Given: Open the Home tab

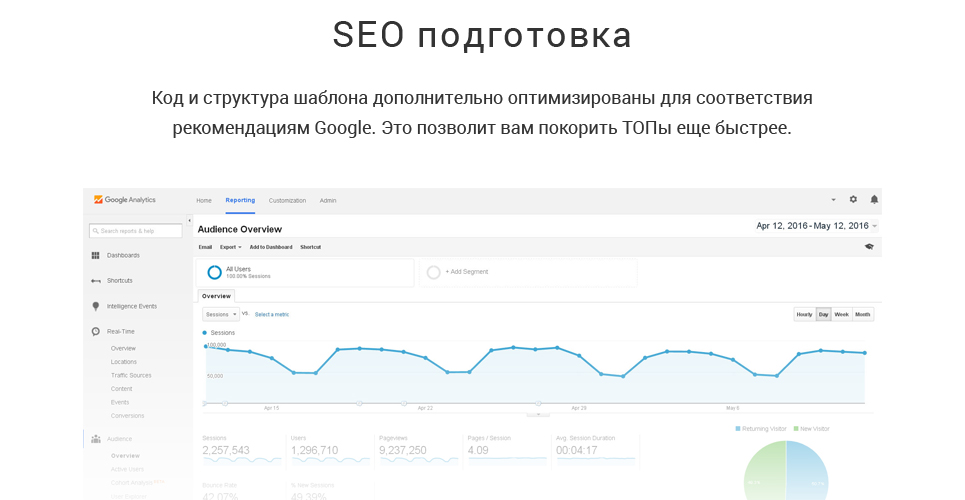Looking at the screenshot, I should (x=204, y=201).
